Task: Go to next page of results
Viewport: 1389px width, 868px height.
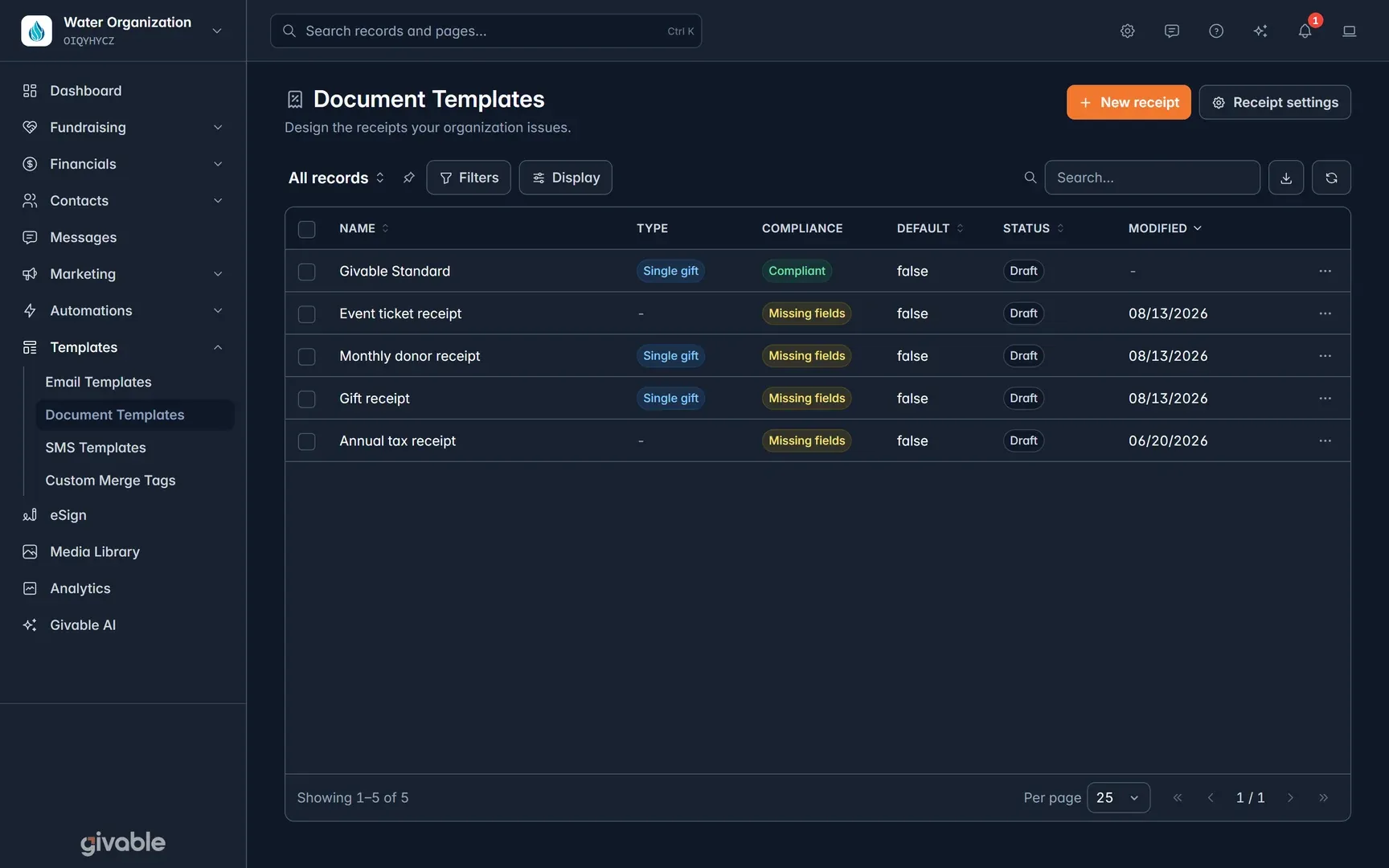Action: pos(1290,797)
